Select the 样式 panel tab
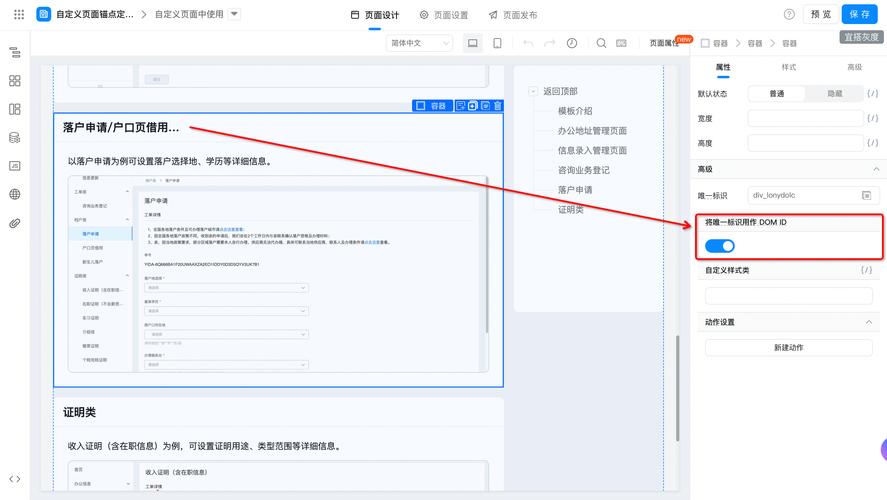Screen dimensions: 887x500 [x=789, y=67]
